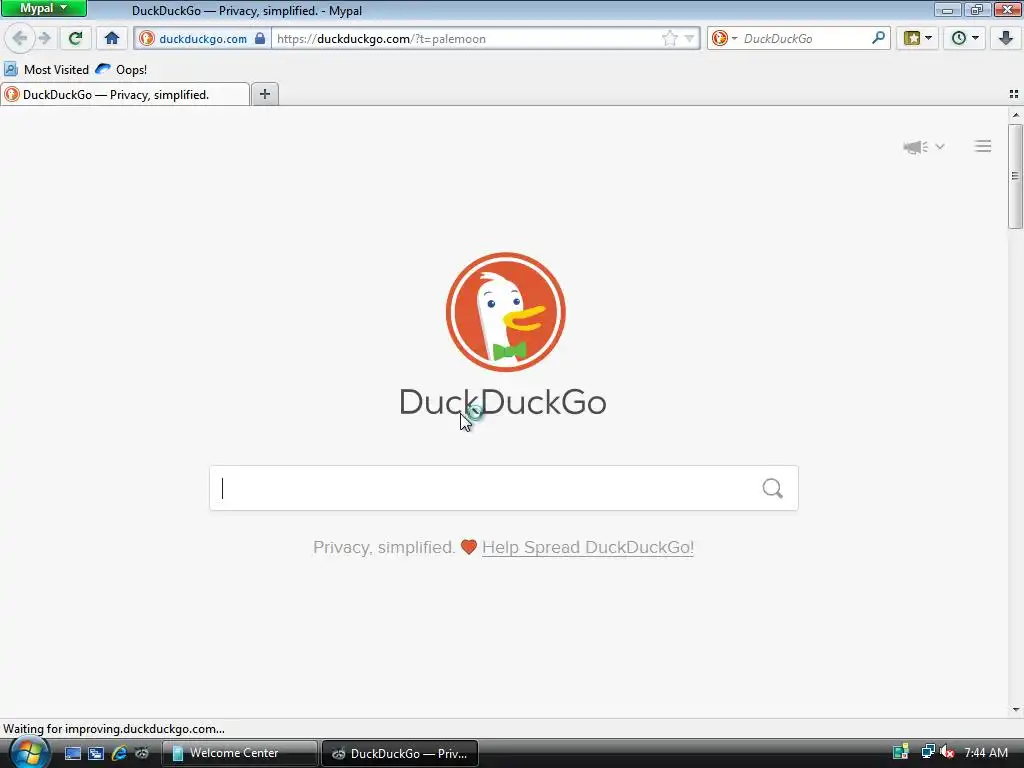The width and height of the screenshot is (1024, 768).
Task: Click Switch between windows quick launch icon
Action: [x=96, y=753]
